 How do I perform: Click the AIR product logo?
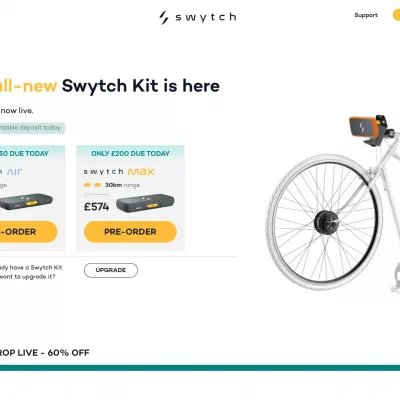click(x=14, y=172)
